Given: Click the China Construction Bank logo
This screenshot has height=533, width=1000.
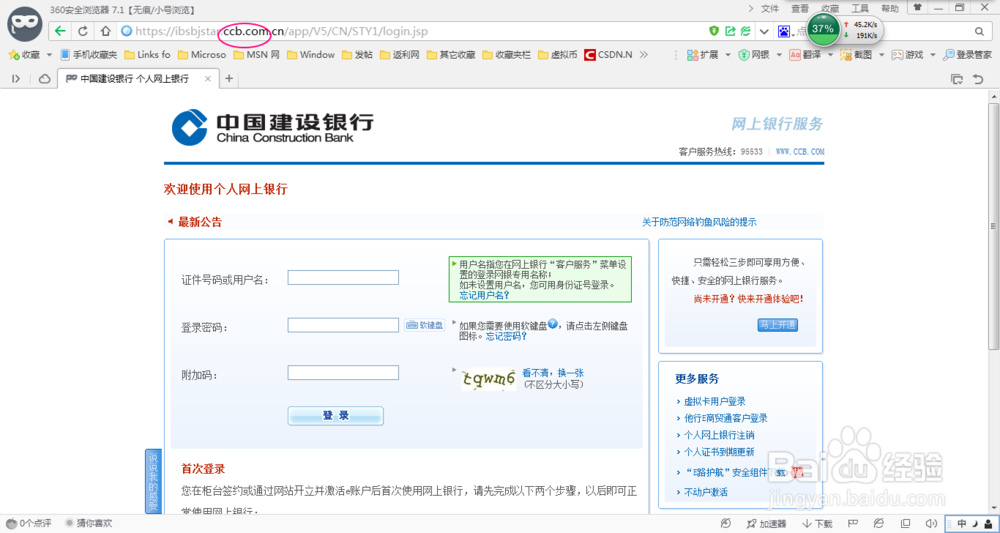Looking at the screenshot, I should (272, 127).
